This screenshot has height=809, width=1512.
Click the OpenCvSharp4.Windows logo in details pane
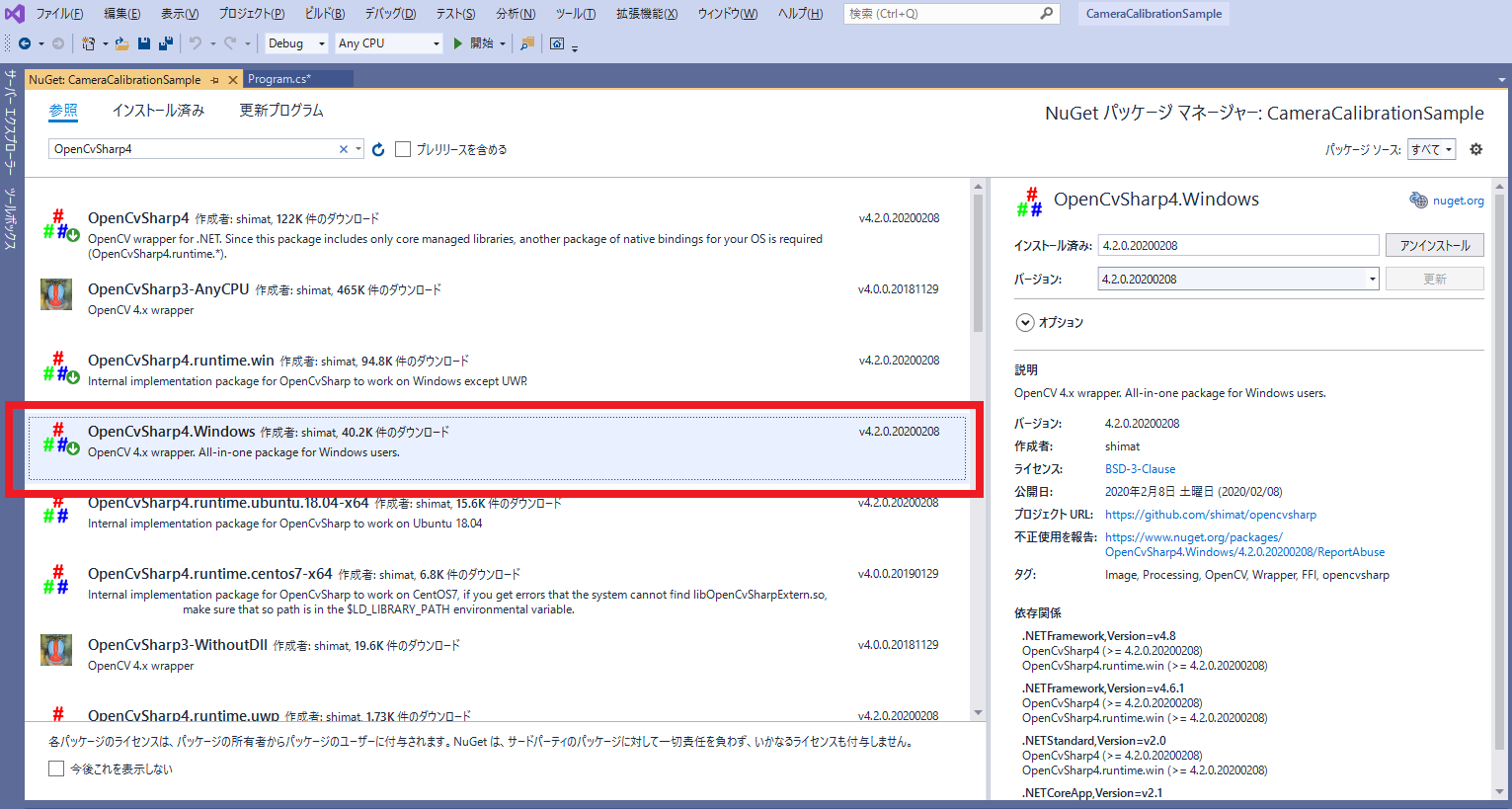(x=1029, y=202)
